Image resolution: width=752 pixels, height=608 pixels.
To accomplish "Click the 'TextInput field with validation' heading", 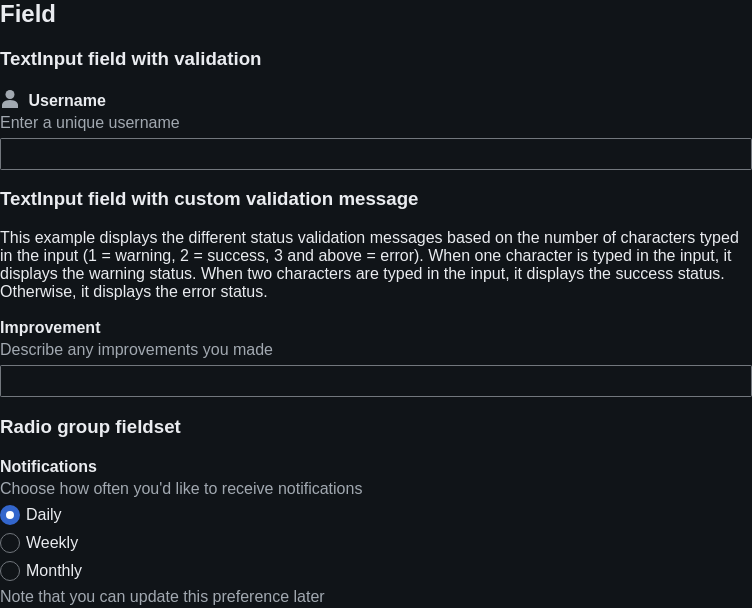I will click(x=130, y=59).
